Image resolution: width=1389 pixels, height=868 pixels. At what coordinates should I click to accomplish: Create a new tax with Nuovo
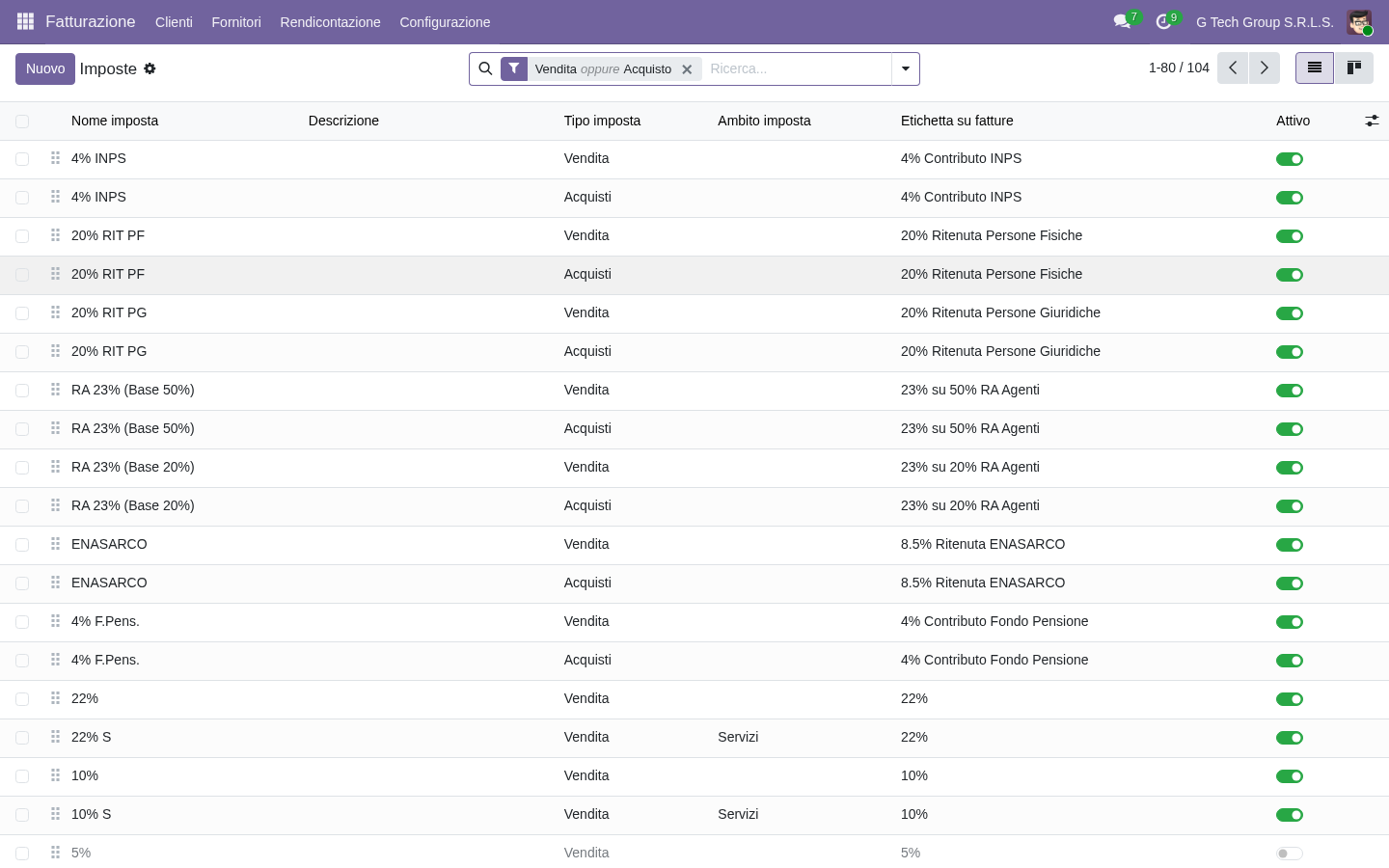coord(45,68)
